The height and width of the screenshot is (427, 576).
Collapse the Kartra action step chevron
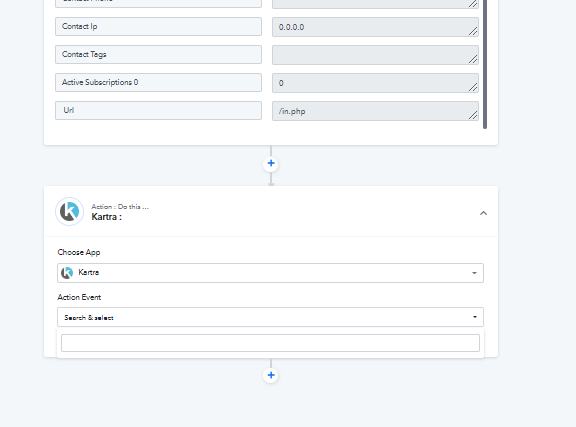point(483,213)
